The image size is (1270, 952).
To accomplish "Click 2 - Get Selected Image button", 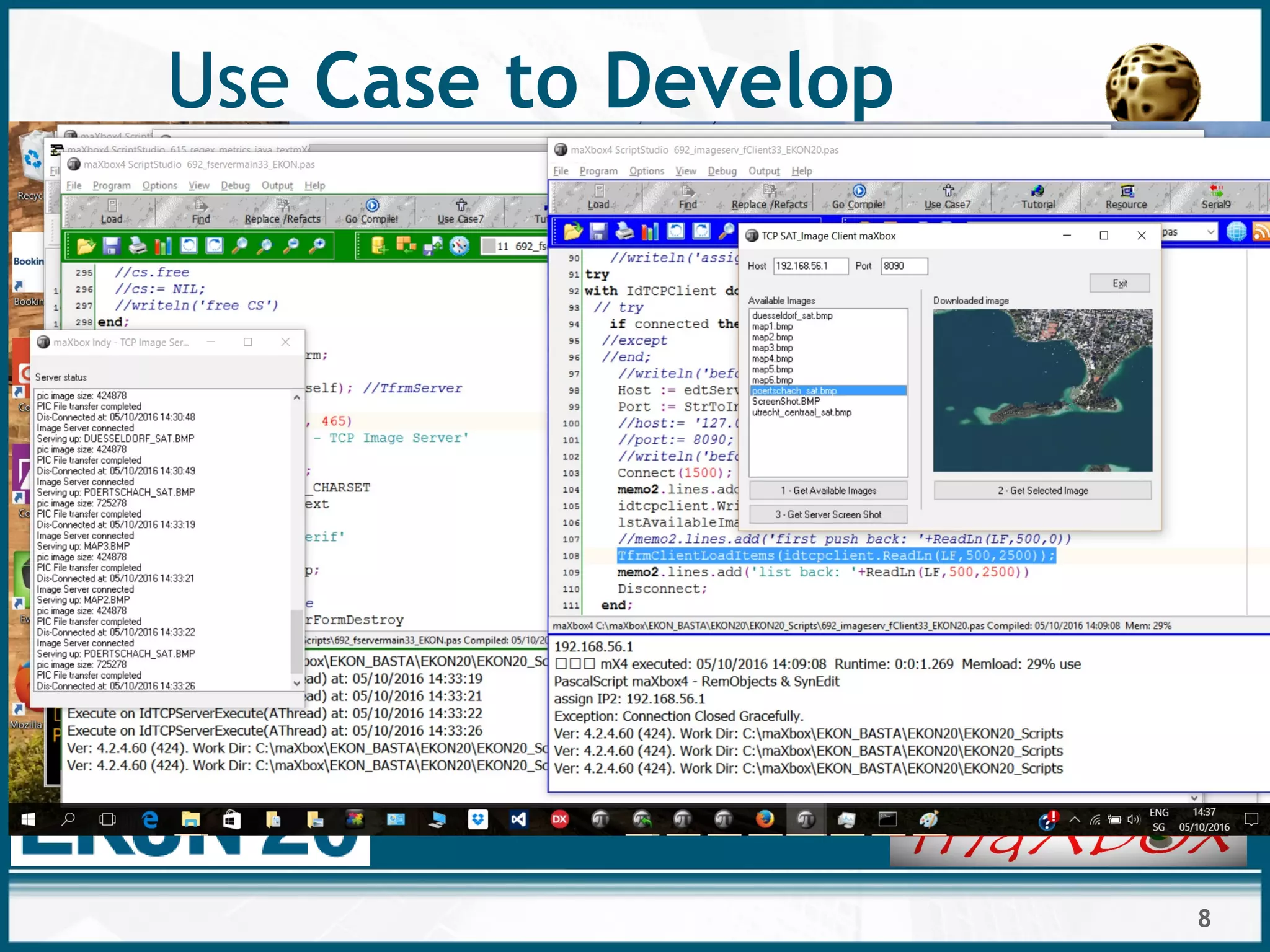I will tap(1042, 490).
